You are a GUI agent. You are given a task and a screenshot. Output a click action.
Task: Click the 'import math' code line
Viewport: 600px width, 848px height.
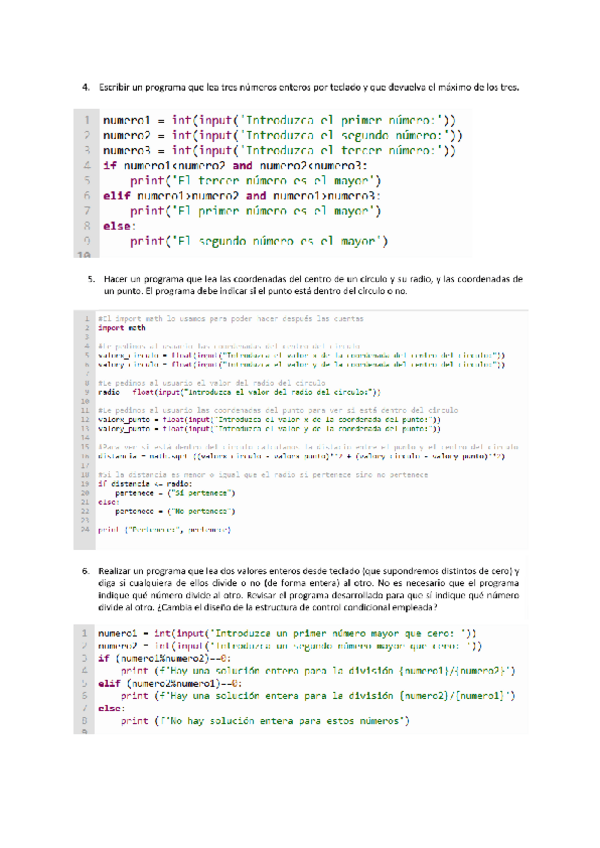point(122,328)
